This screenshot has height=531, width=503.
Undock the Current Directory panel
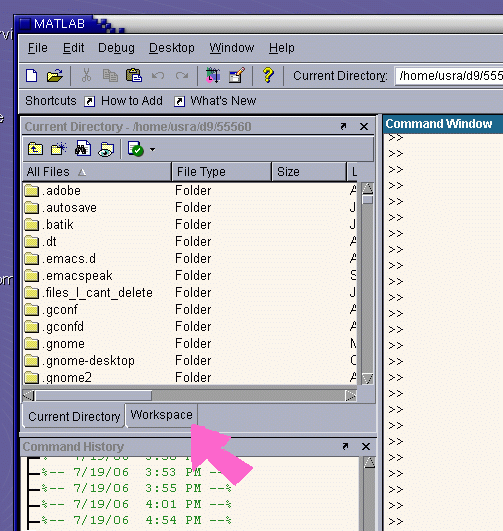(343, 126)
